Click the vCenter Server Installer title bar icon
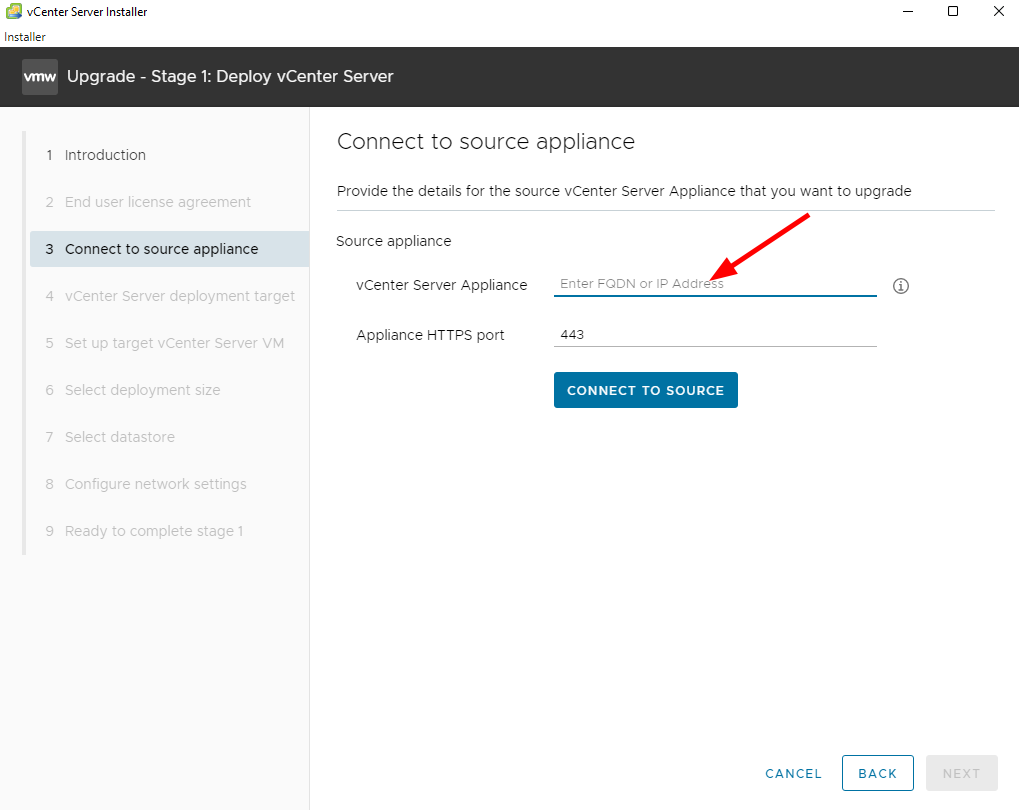The width and height of the screenshot is (1019, 810). coord(14,11)
